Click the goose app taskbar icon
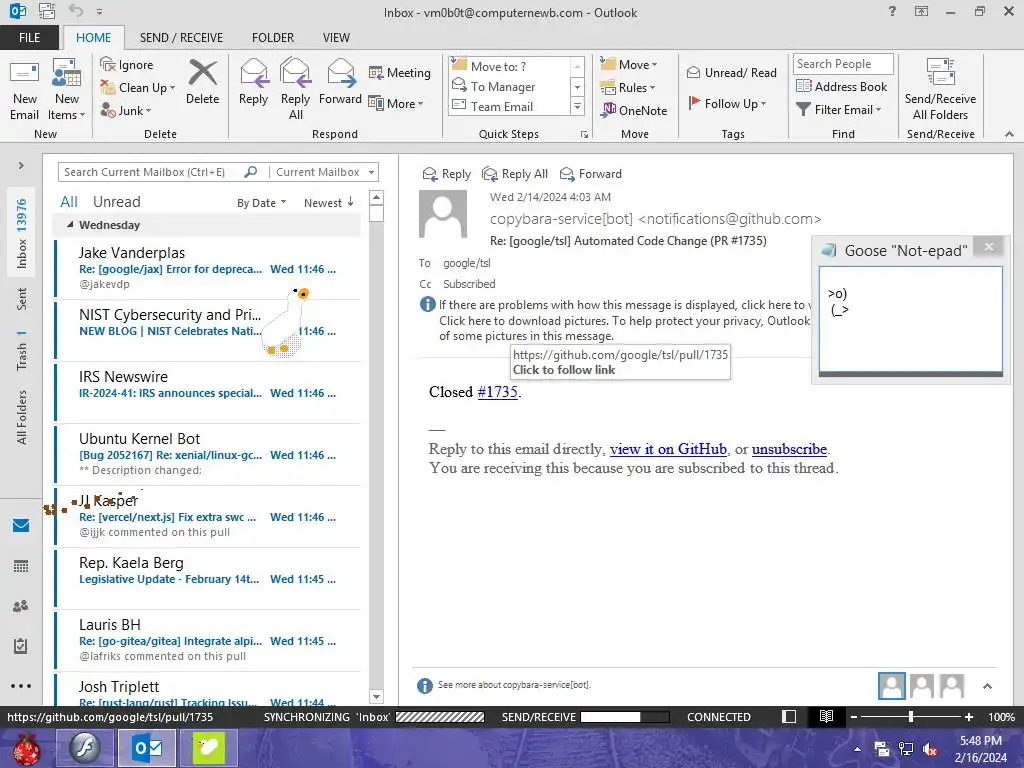The image size is (1024, 768). click(208, 748)
